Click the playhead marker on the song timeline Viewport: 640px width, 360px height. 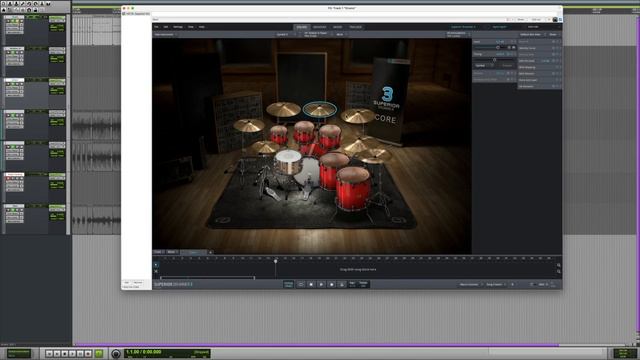tap(276, 261)
